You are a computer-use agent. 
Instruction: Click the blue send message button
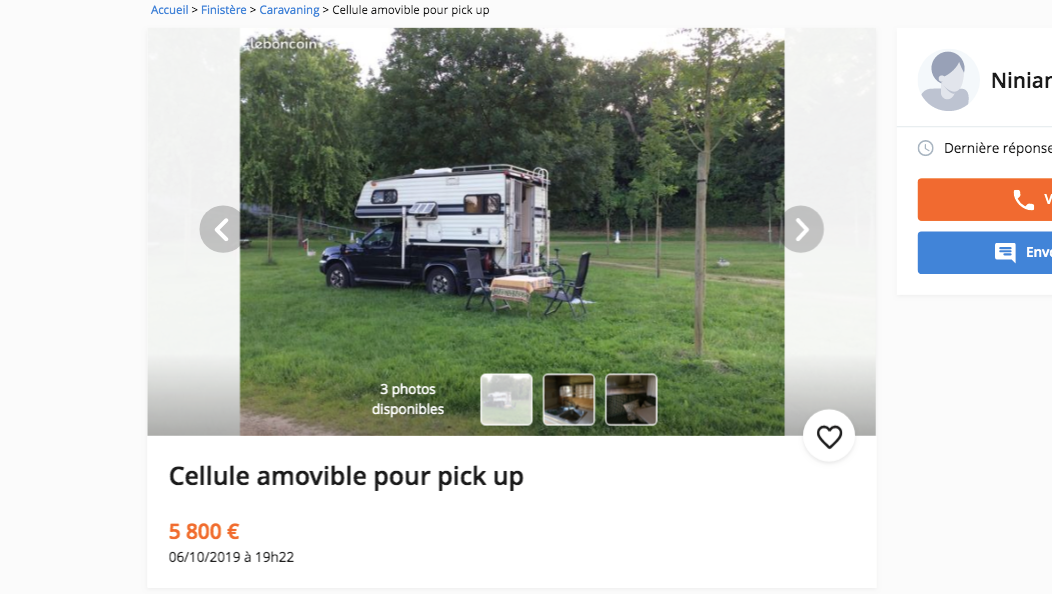pyautogui.click(x=985, y=252)
